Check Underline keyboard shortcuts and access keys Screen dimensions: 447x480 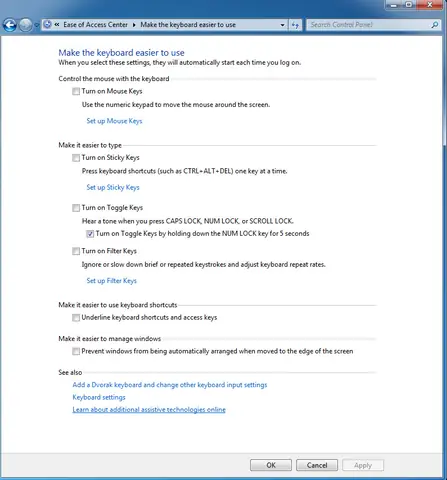(76, 317)
